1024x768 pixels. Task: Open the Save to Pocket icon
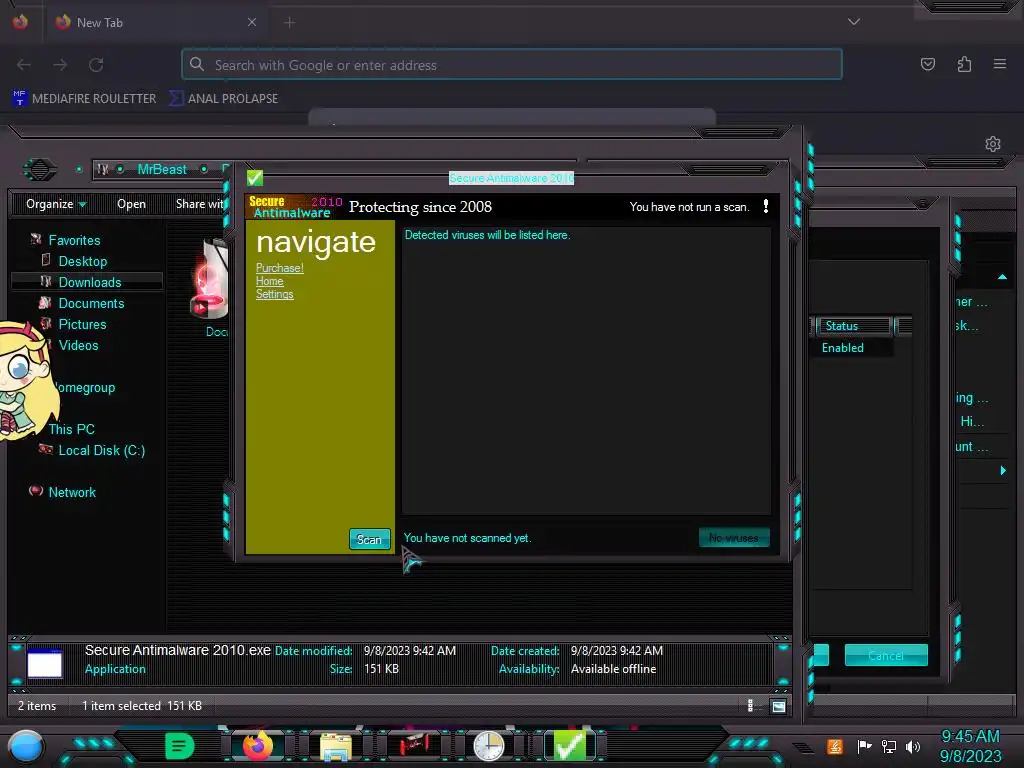[x=927, y=64]
